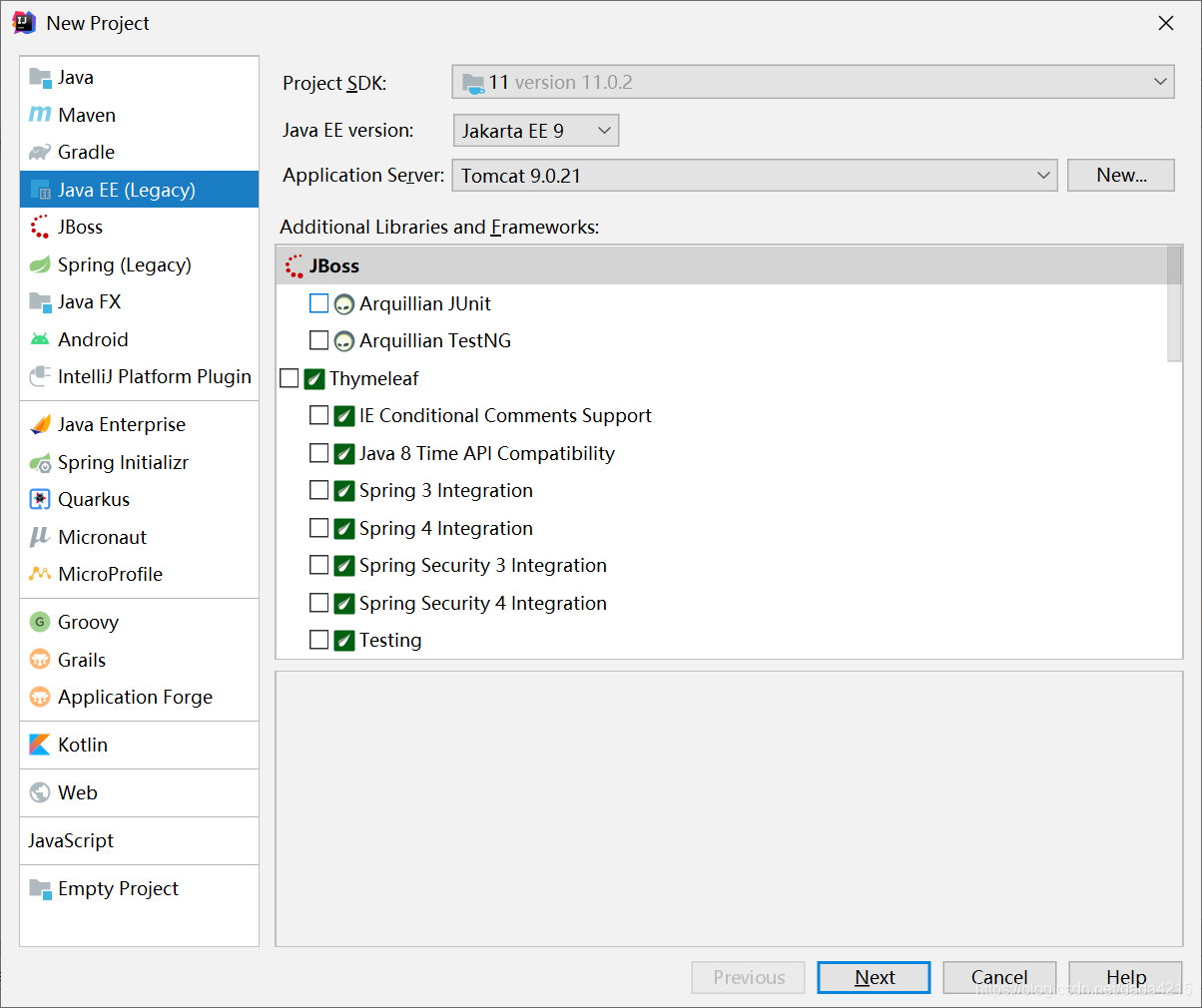Screen dimensions: 1202x1008
Task: Click the Arquillian JUnit alien icon
Action: (344, 304)
